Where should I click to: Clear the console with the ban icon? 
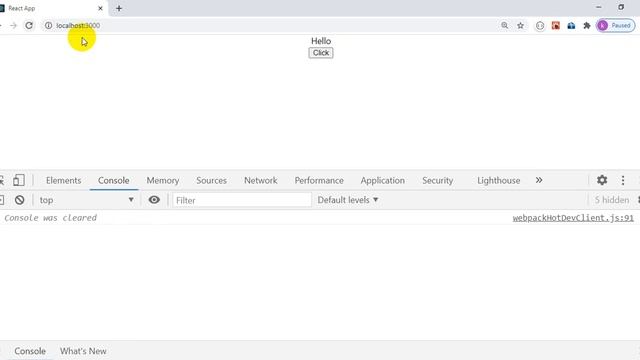click(20, 200)
